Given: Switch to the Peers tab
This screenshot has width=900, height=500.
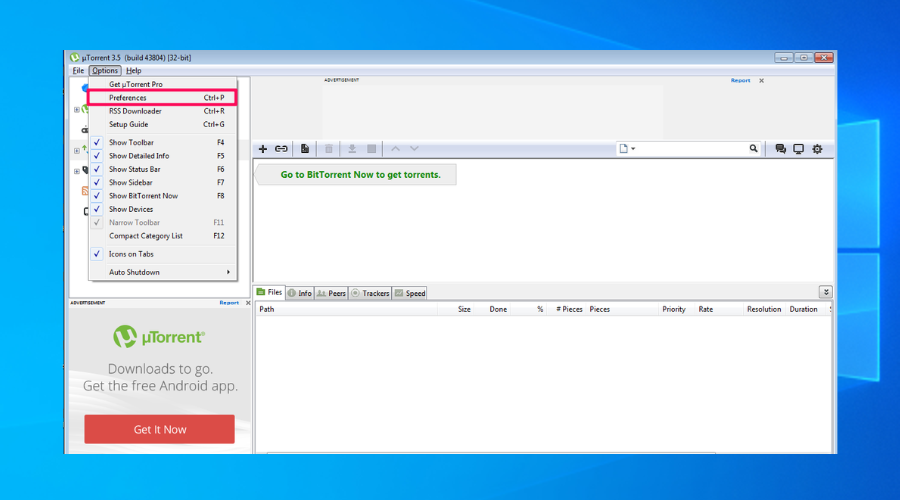Looking at the screenshot, I should 331,293.
